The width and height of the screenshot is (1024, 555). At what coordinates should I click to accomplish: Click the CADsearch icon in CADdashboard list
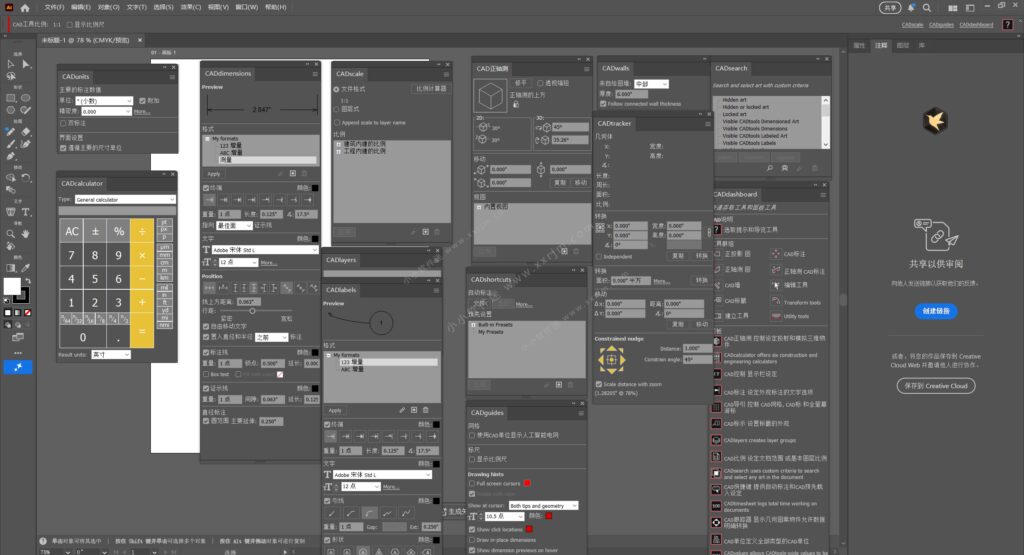tap(716, 473)
